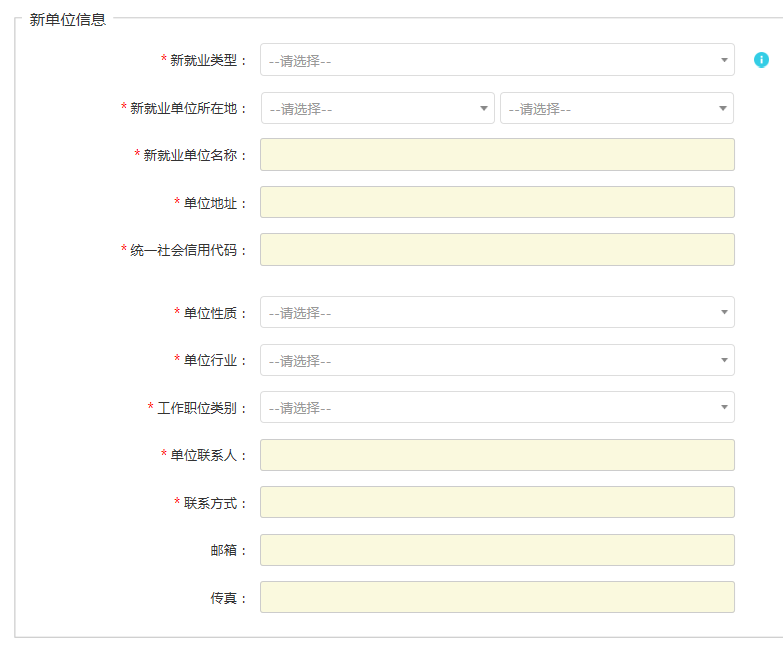Focus the 传真 input field
Screen dimensions: 783x656
click(497, 597)
